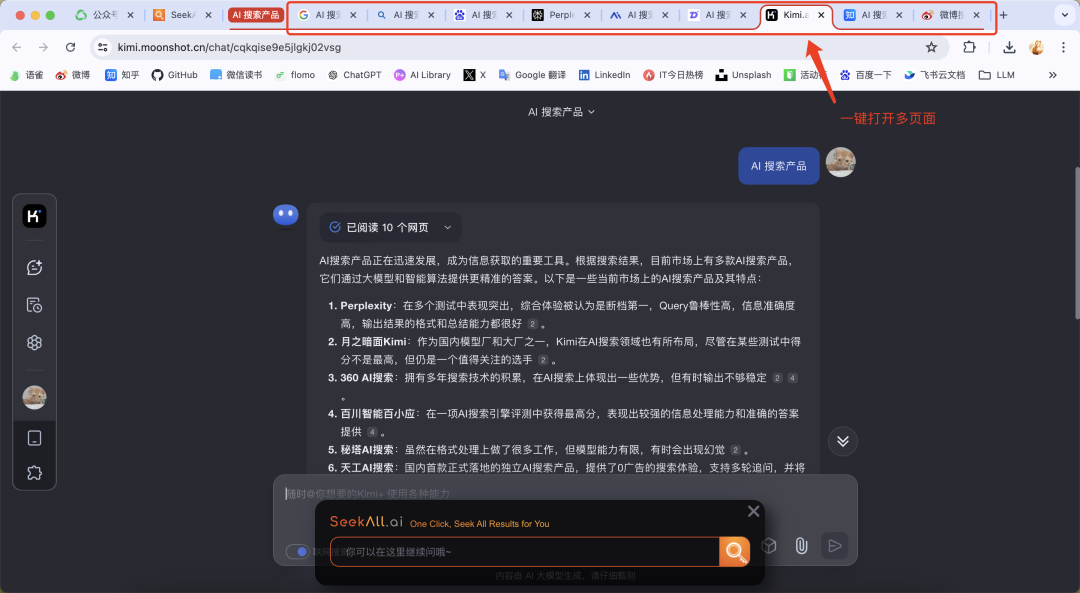Open the Unsplash bookmark
This screenshot has height=593, width=1080.
coord(744,75)
